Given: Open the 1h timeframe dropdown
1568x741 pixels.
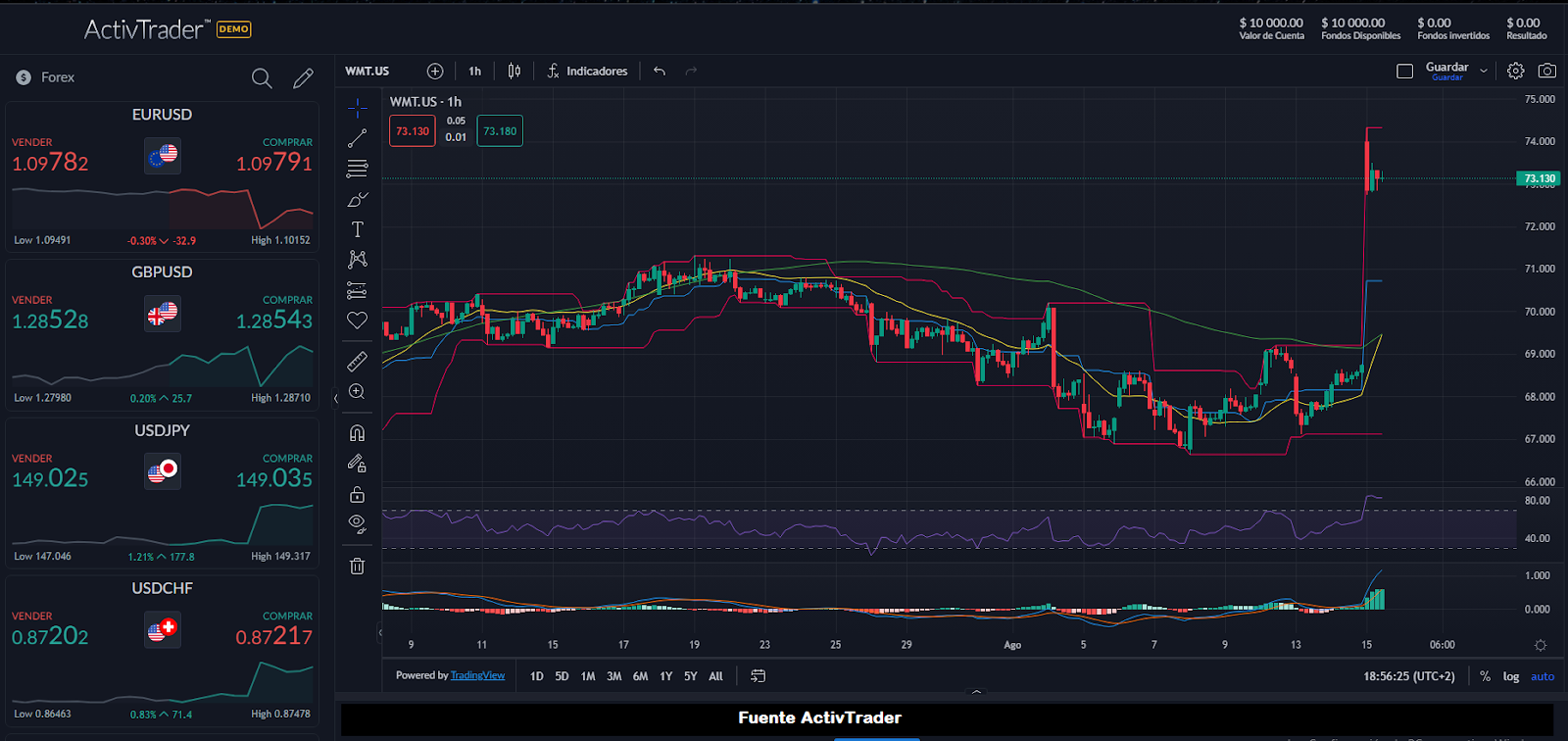Looking at the screenshot, I should [x=474, y=71].
